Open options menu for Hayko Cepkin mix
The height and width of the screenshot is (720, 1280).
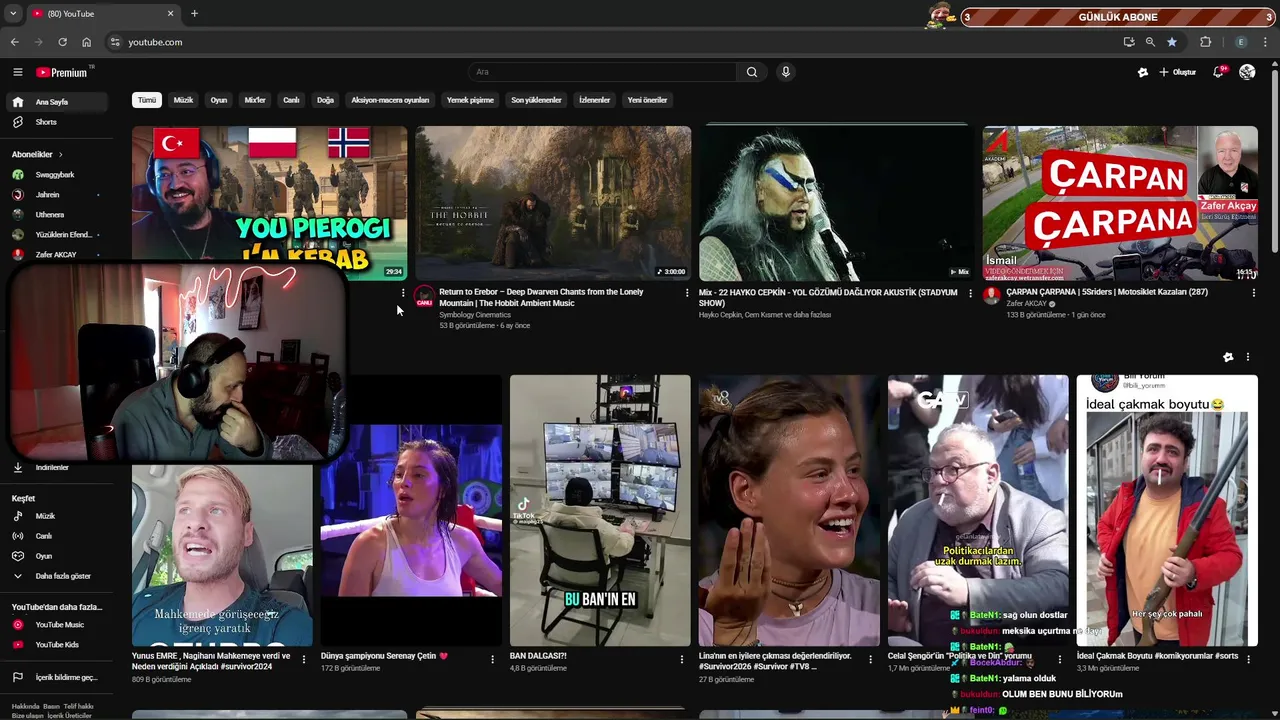(970, 293)
